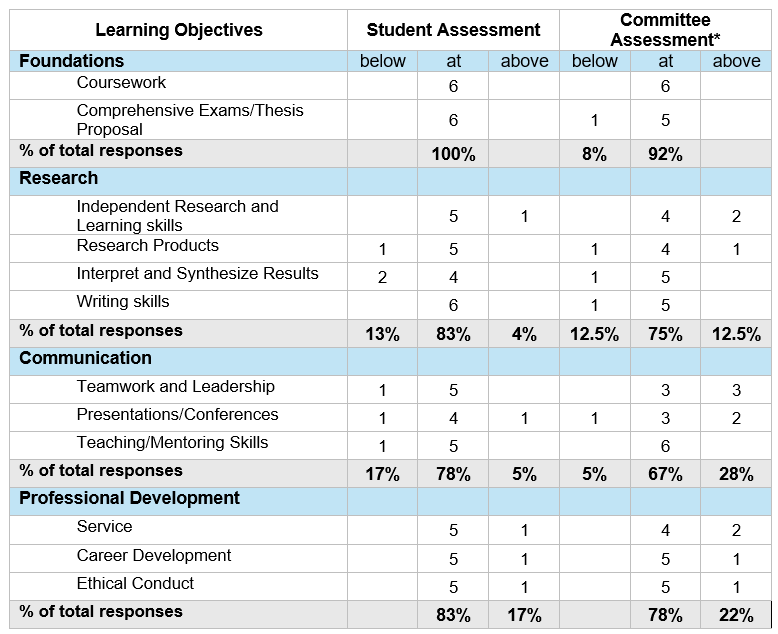Click the Research section heading row
The image size is (778, 634).
click(390, 181)
